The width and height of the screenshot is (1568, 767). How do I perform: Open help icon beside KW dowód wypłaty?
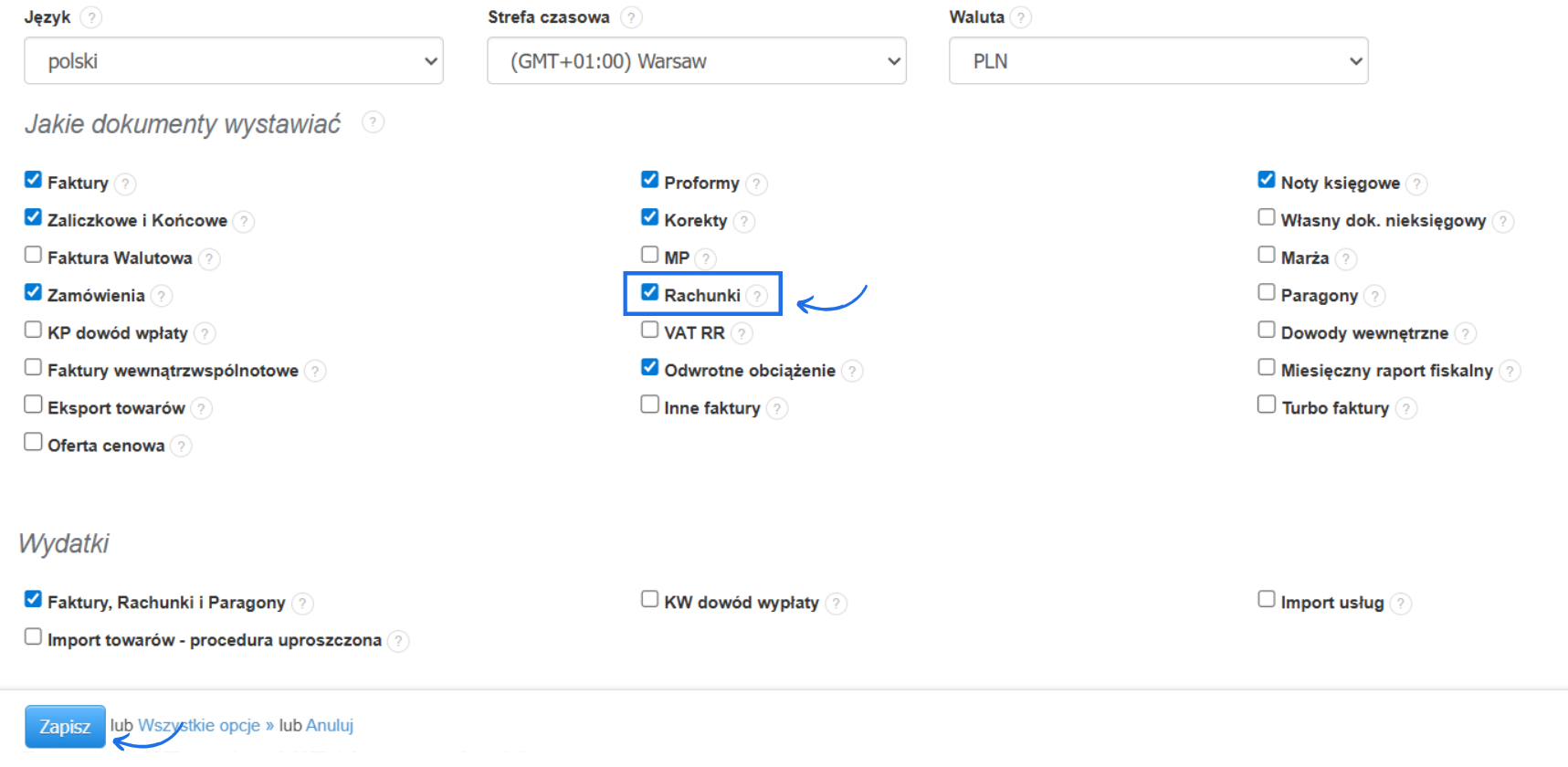pyautogui.click(x=836, y=604)
